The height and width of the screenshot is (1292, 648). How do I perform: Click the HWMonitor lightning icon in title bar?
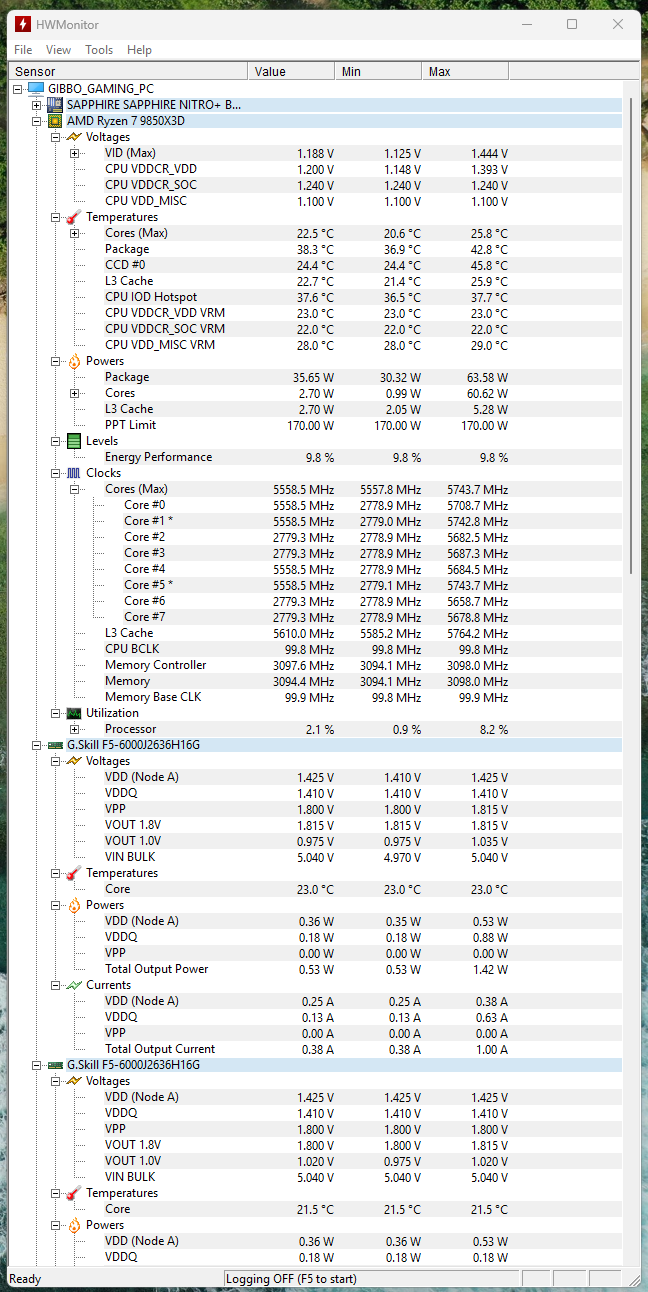pyautogui.click(x=22, y=24)
